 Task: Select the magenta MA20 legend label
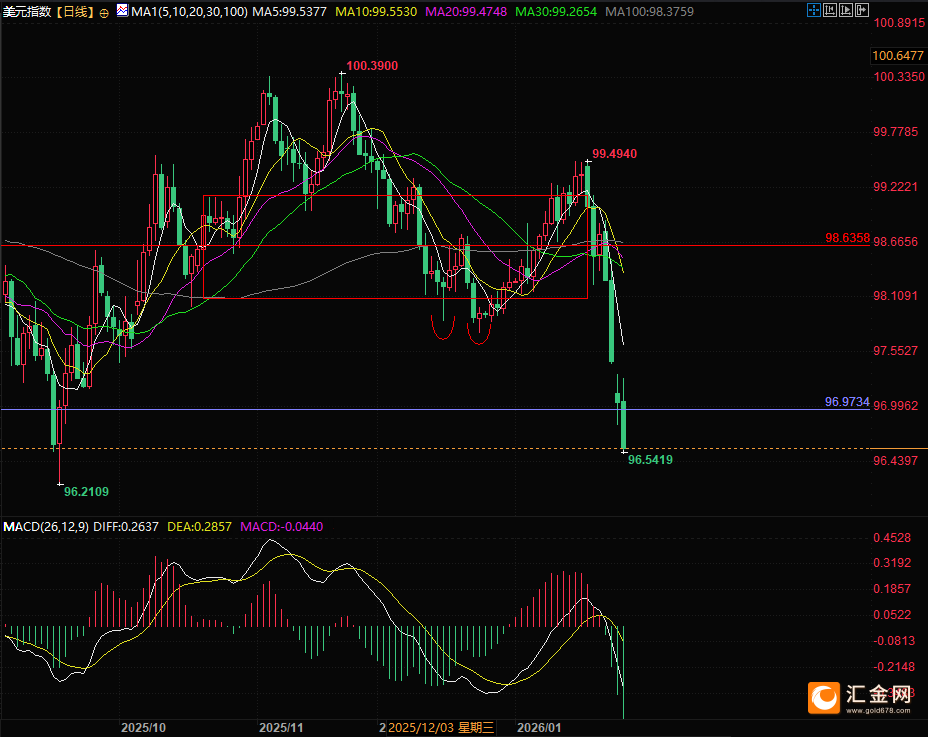tap(471, 11)
